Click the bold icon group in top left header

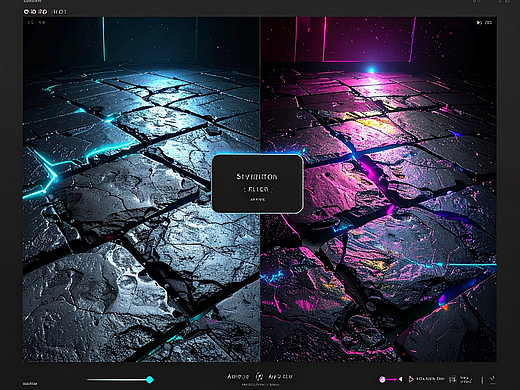[35, 12]
